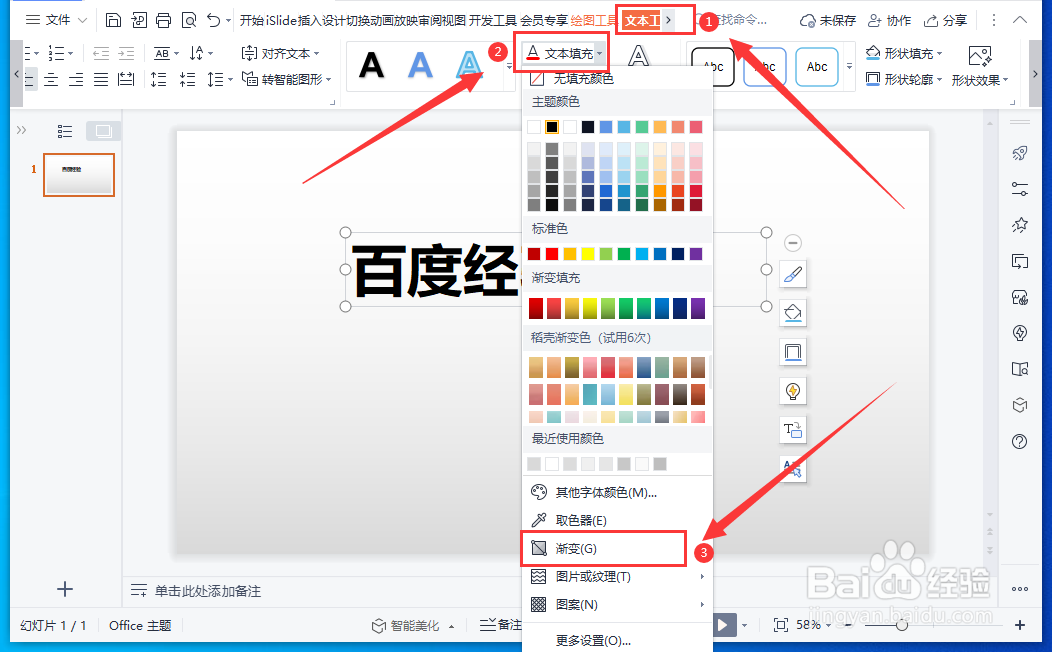The height and width of the screenshot is (652, 1052).
Task: Switch the thumbnail pane to Slides view
Action: point(103,131)
